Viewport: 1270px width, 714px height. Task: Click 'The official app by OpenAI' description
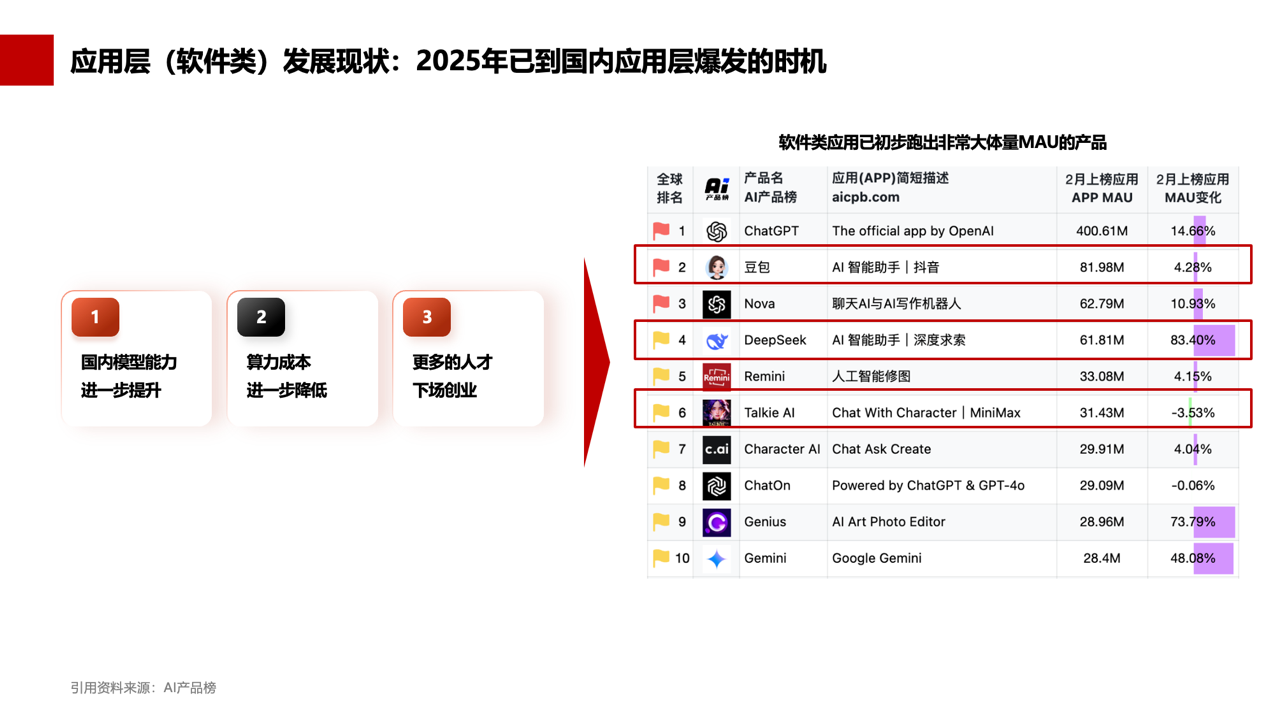pyautogui.click(x=913, y=231)
